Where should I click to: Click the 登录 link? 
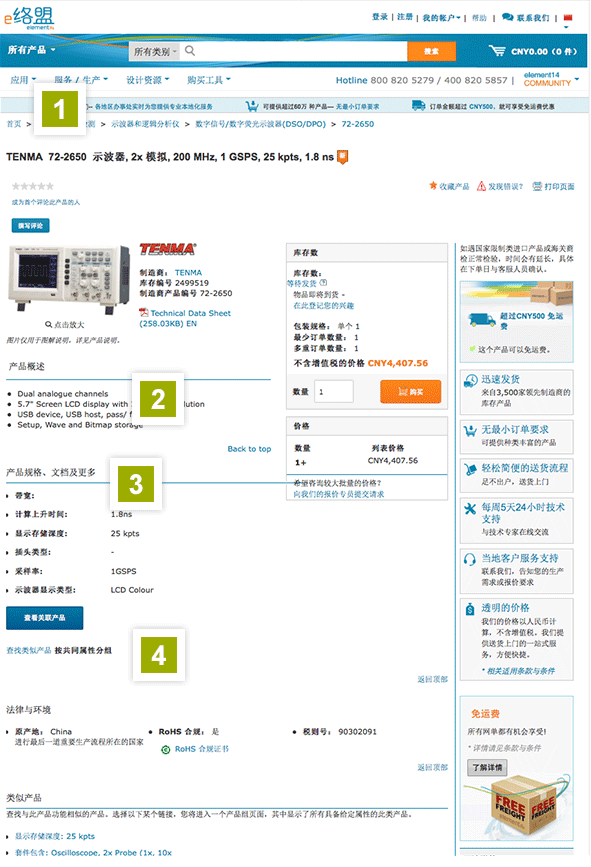(380, 17)
